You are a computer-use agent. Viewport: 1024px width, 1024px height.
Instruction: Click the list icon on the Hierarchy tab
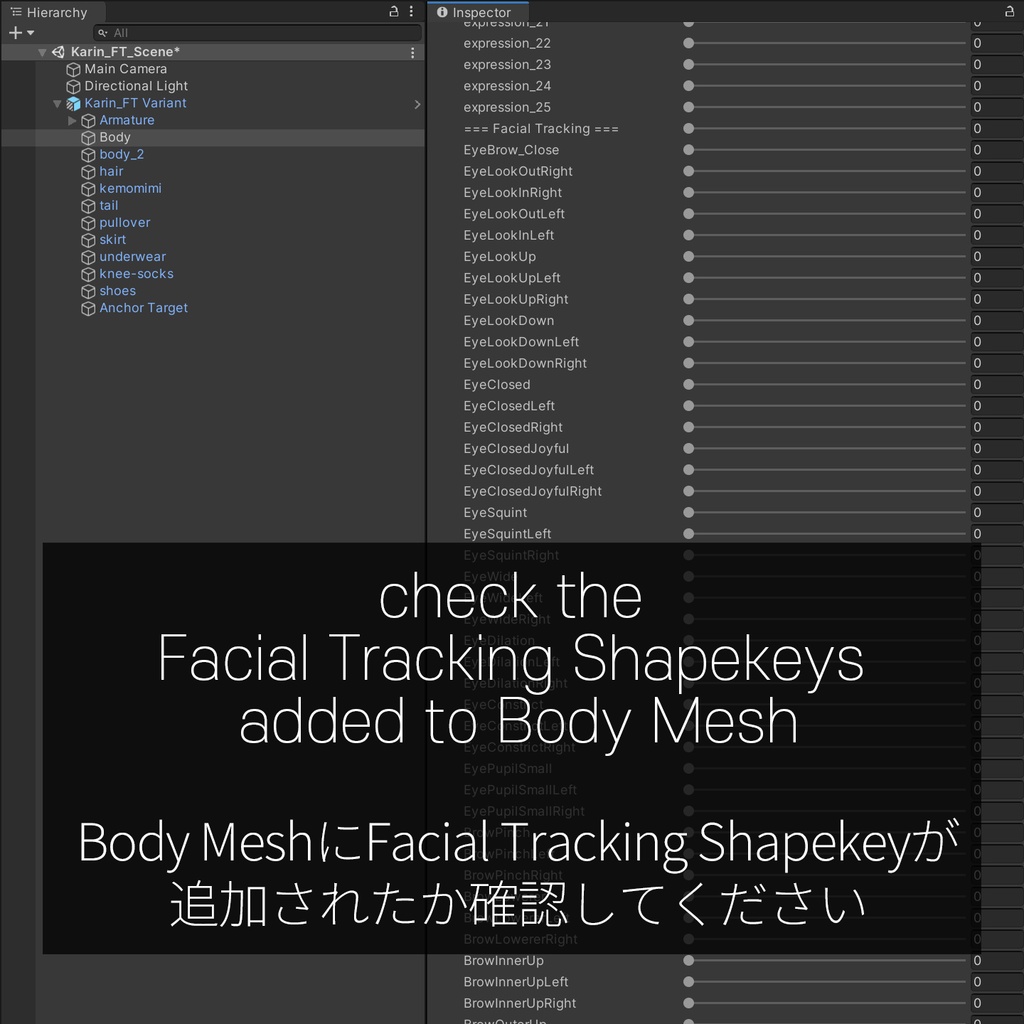17,12
